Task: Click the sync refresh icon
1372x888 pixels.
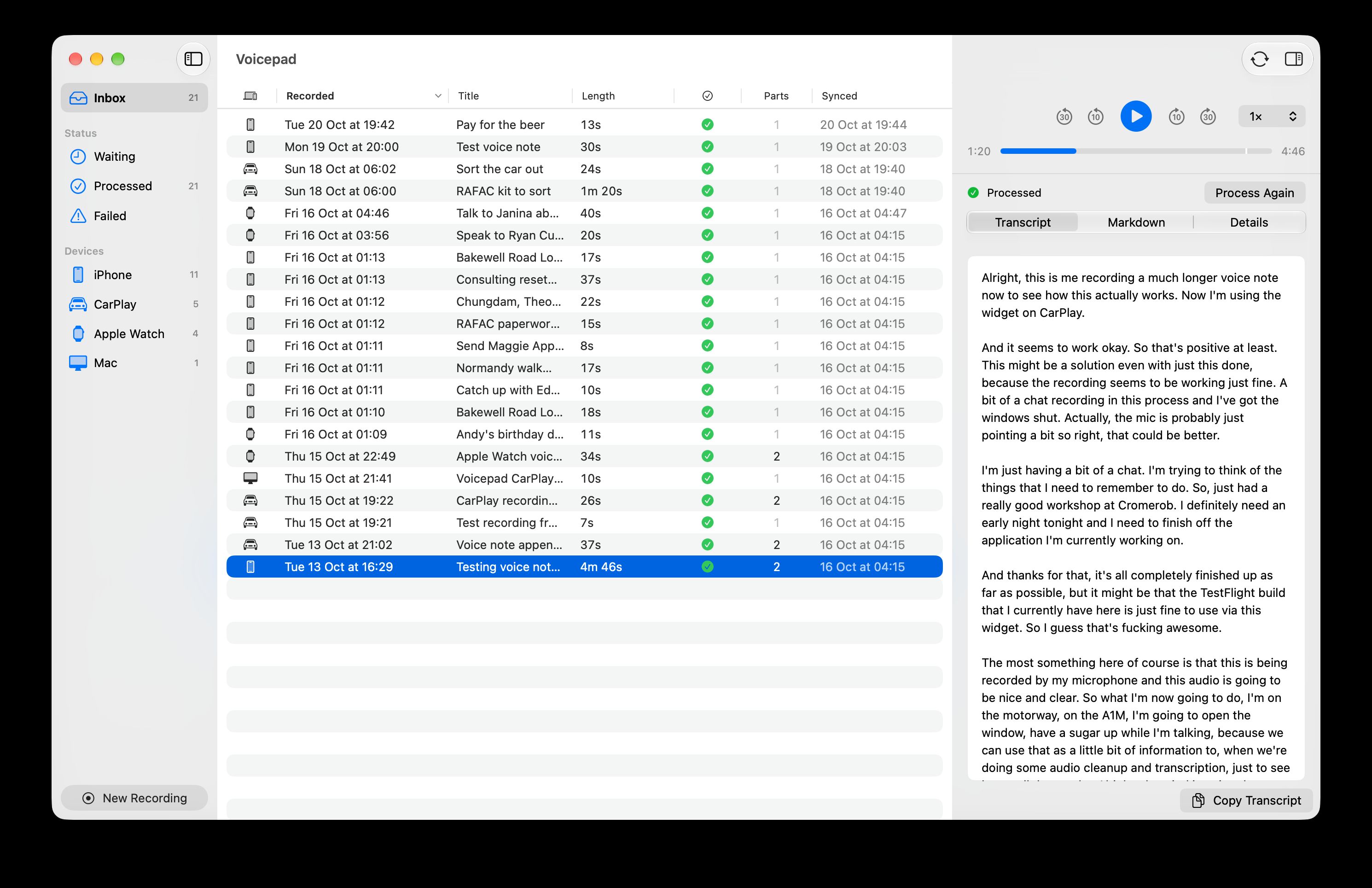Action: tap(1260, 59)
